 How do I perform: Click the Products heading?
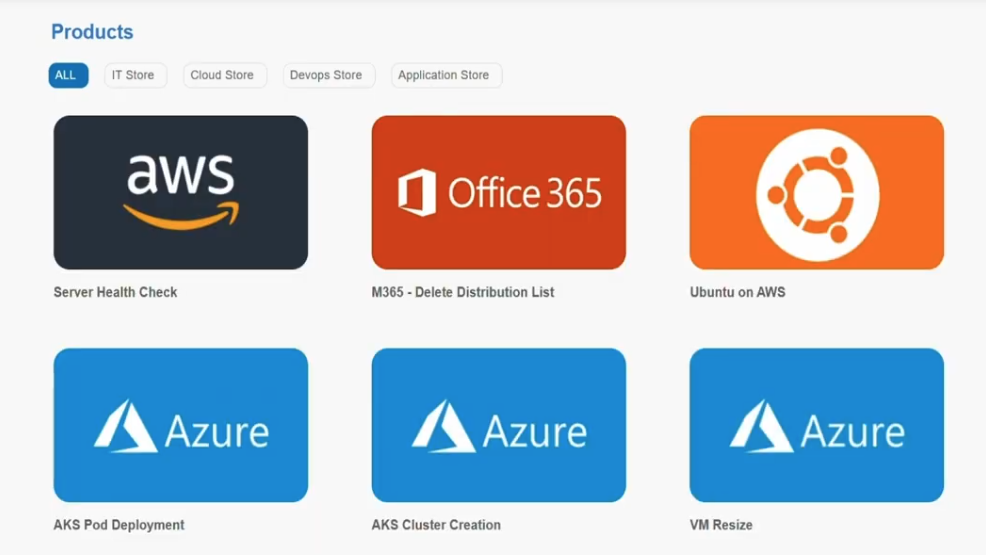tap(92, 32)
